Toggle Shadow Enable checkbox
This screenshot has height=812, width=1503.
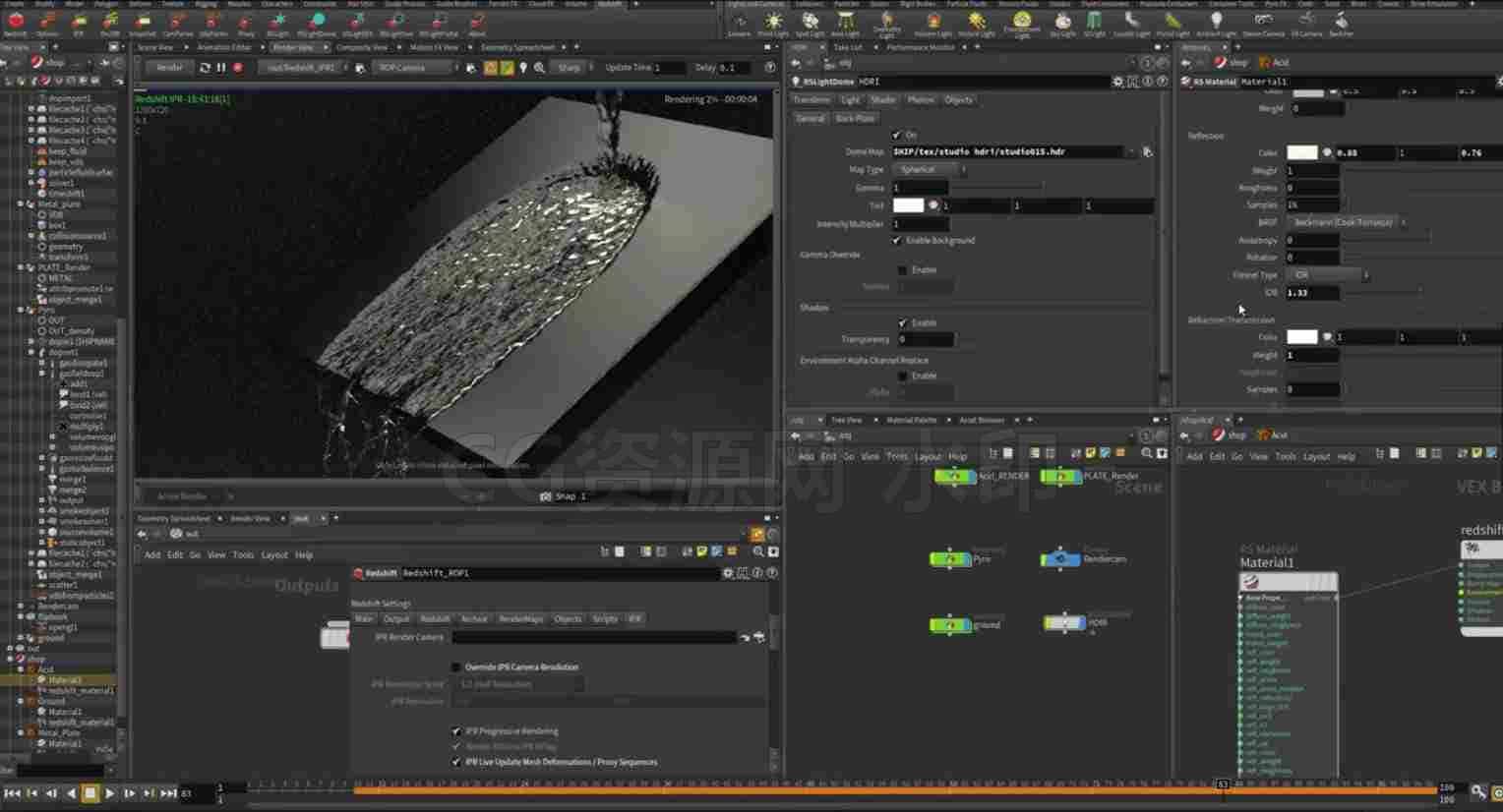(x=902, y=323)
